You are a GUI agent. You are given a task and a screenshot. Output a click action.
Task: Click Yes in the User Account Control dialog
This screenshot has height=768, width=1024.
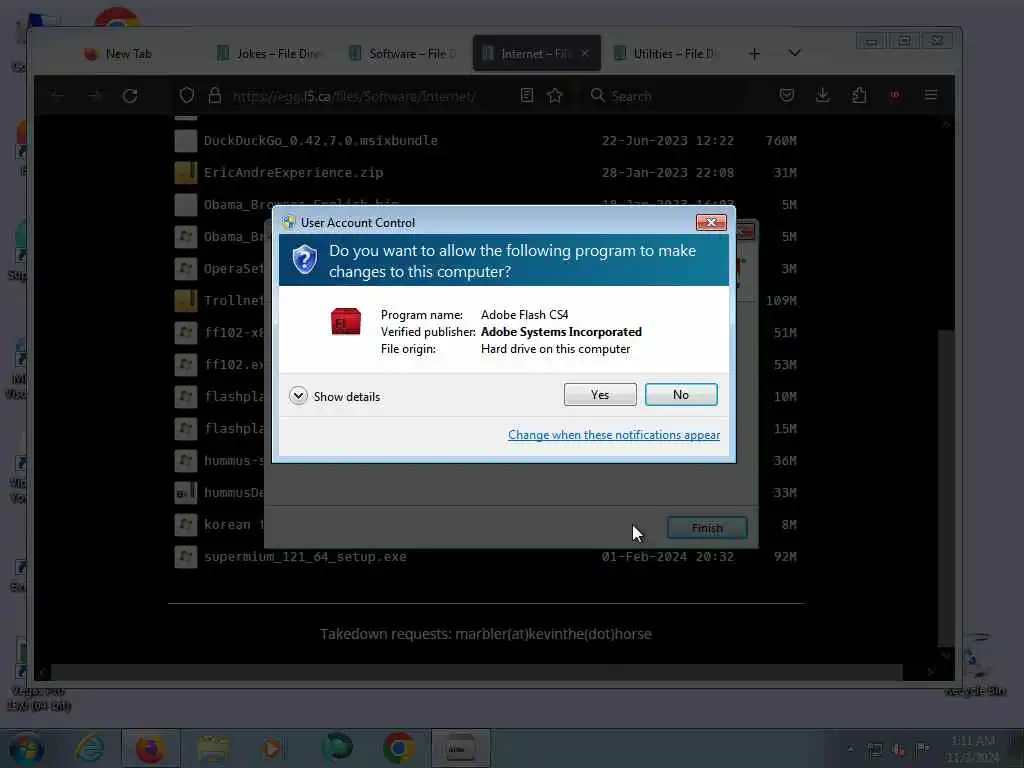tap(600, 394)
